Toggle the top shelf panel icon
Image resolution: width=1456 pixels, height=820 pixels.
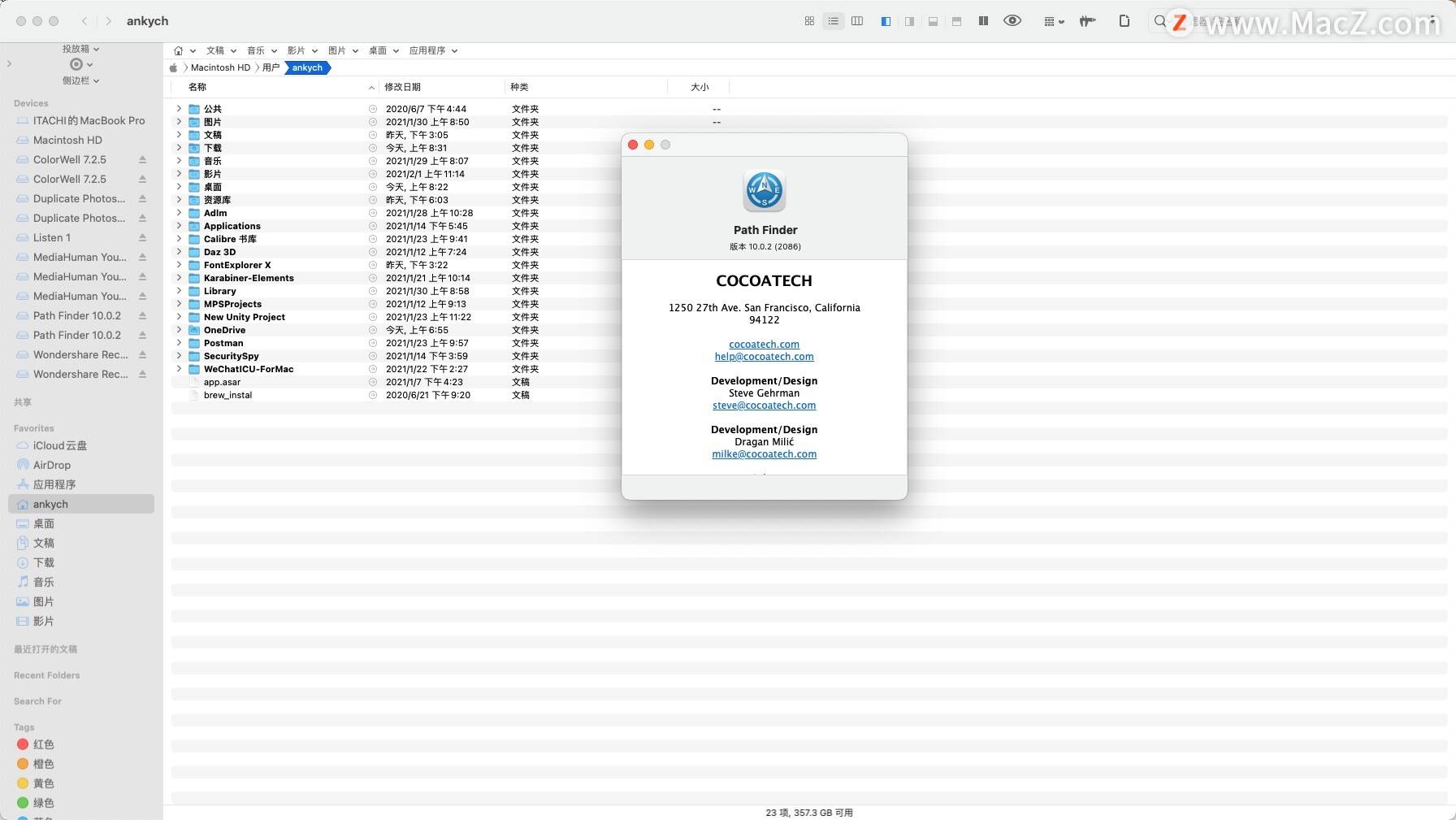pyautogui.click(x=956, y=21)
